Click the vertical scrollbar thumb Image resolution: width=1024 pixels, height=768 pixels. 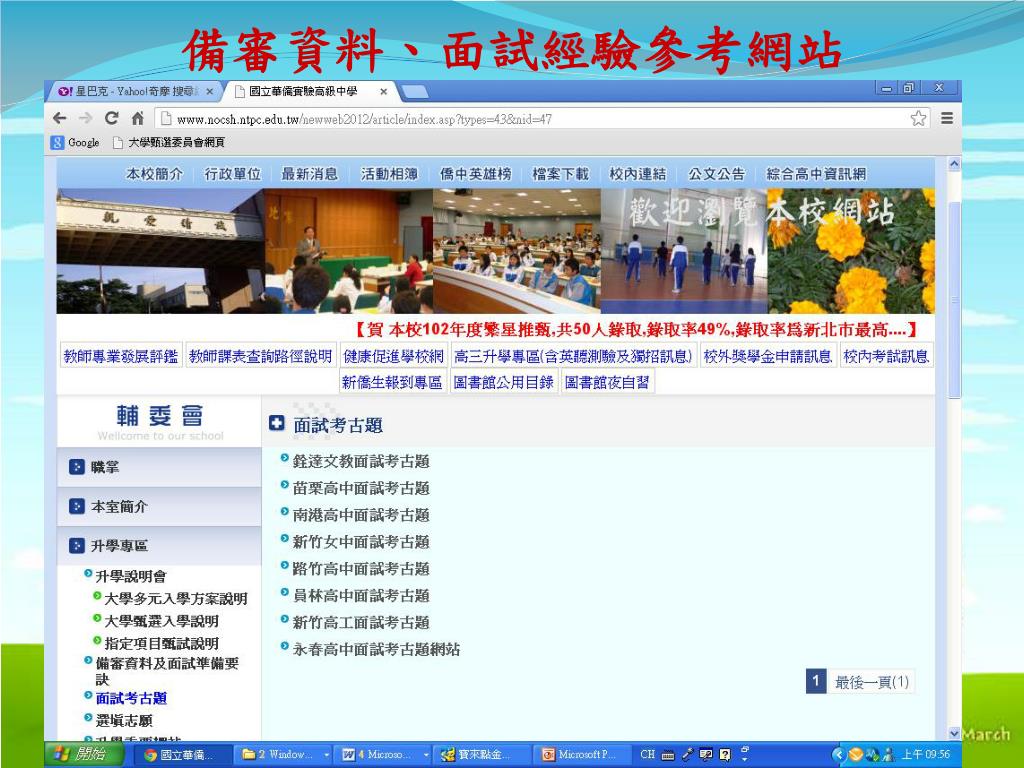coord(954,299)
